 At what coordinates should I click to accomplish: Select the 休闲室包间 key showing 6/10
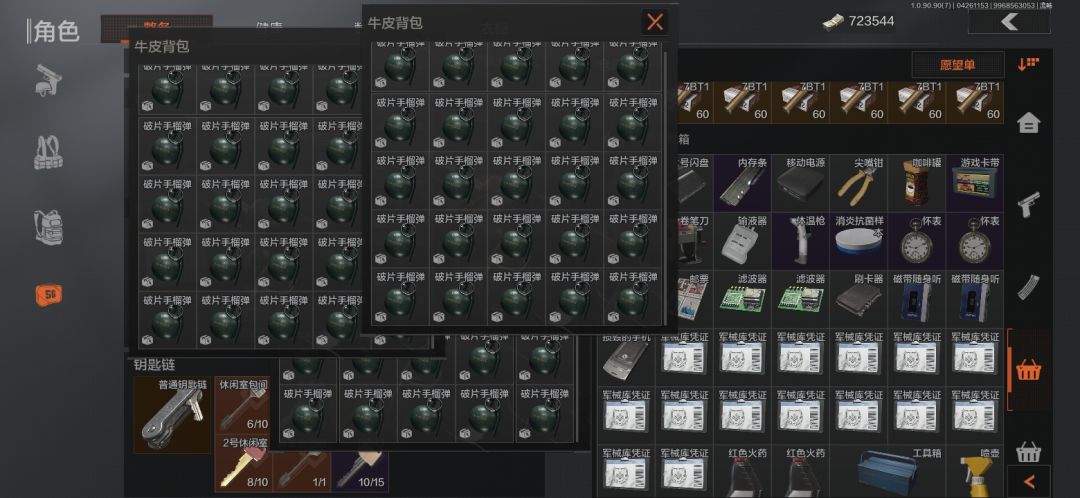tap(242, 404)
